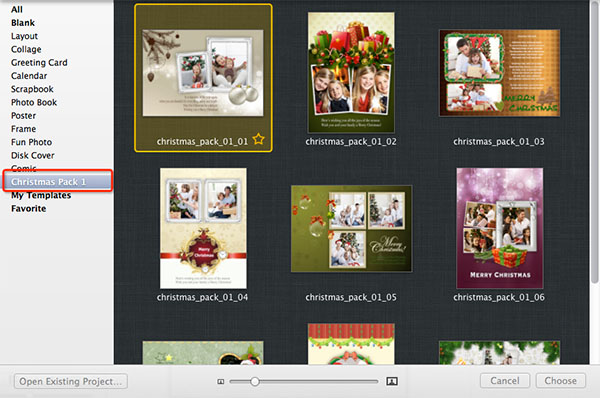600x398 pixels.
Task: Show My Templates section
Action: 41,195
